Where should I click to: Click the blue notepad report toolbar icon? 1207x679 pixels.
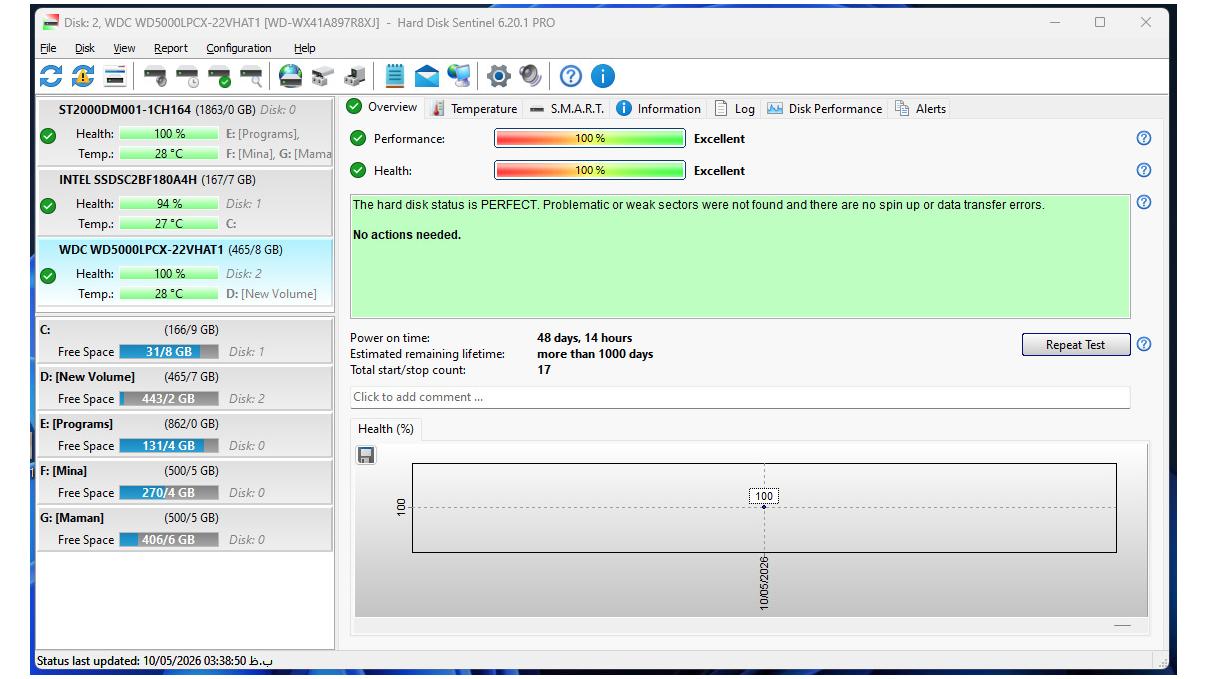pyautogui.click(x=395, y=76)
